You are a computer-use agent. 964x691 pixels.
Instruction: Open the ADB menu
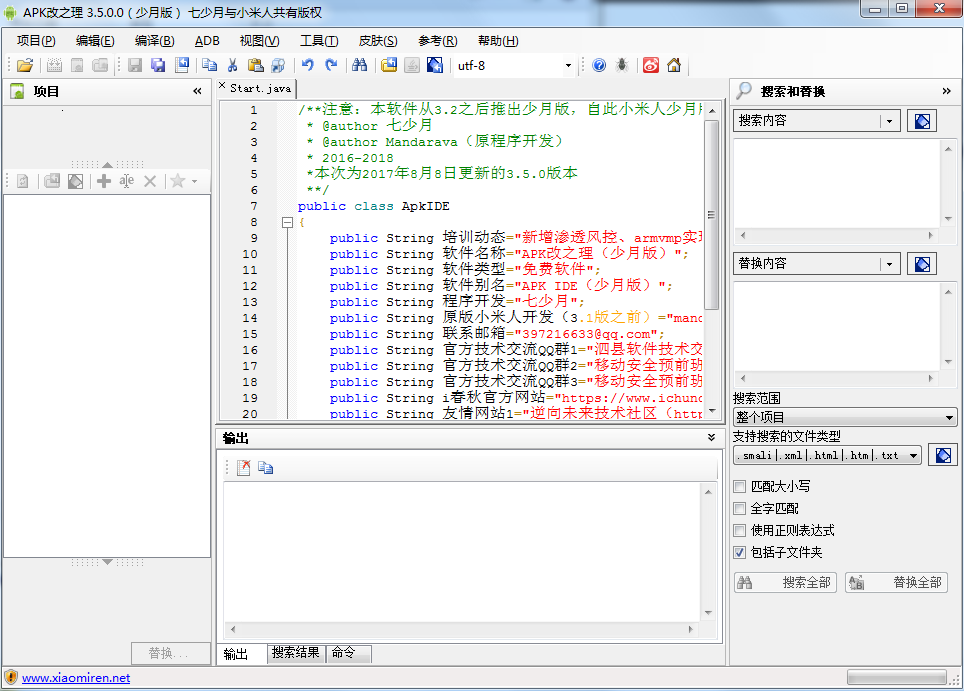(207, 41)
